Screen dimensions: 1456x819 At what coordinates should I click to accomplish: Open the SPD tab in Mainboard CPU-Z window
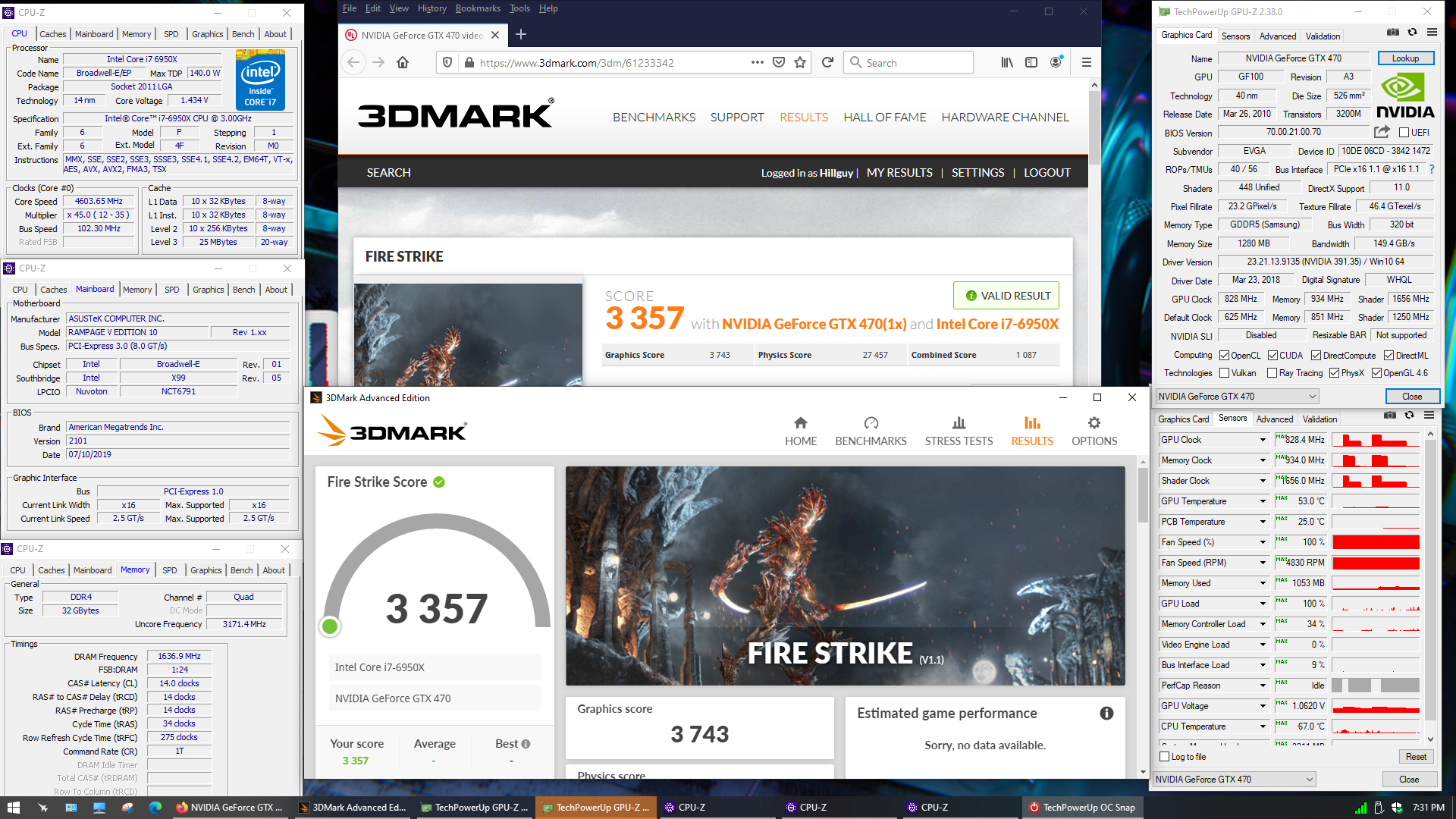click(172, 290)
